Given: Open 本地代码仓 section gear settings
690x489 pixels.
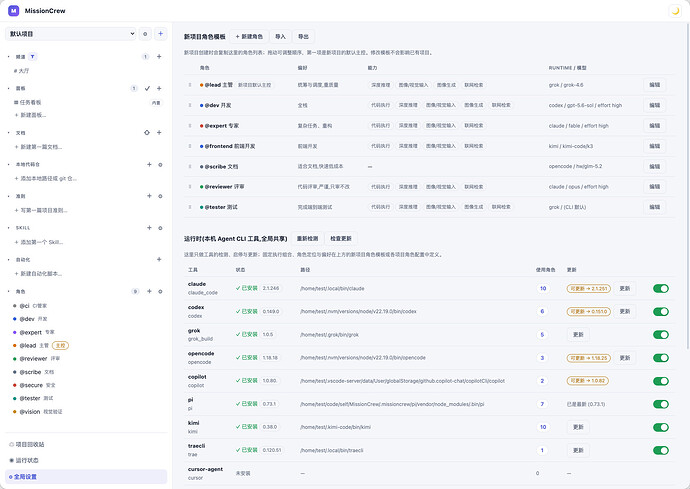Looking at the screenshot, I should pos(160,165).
